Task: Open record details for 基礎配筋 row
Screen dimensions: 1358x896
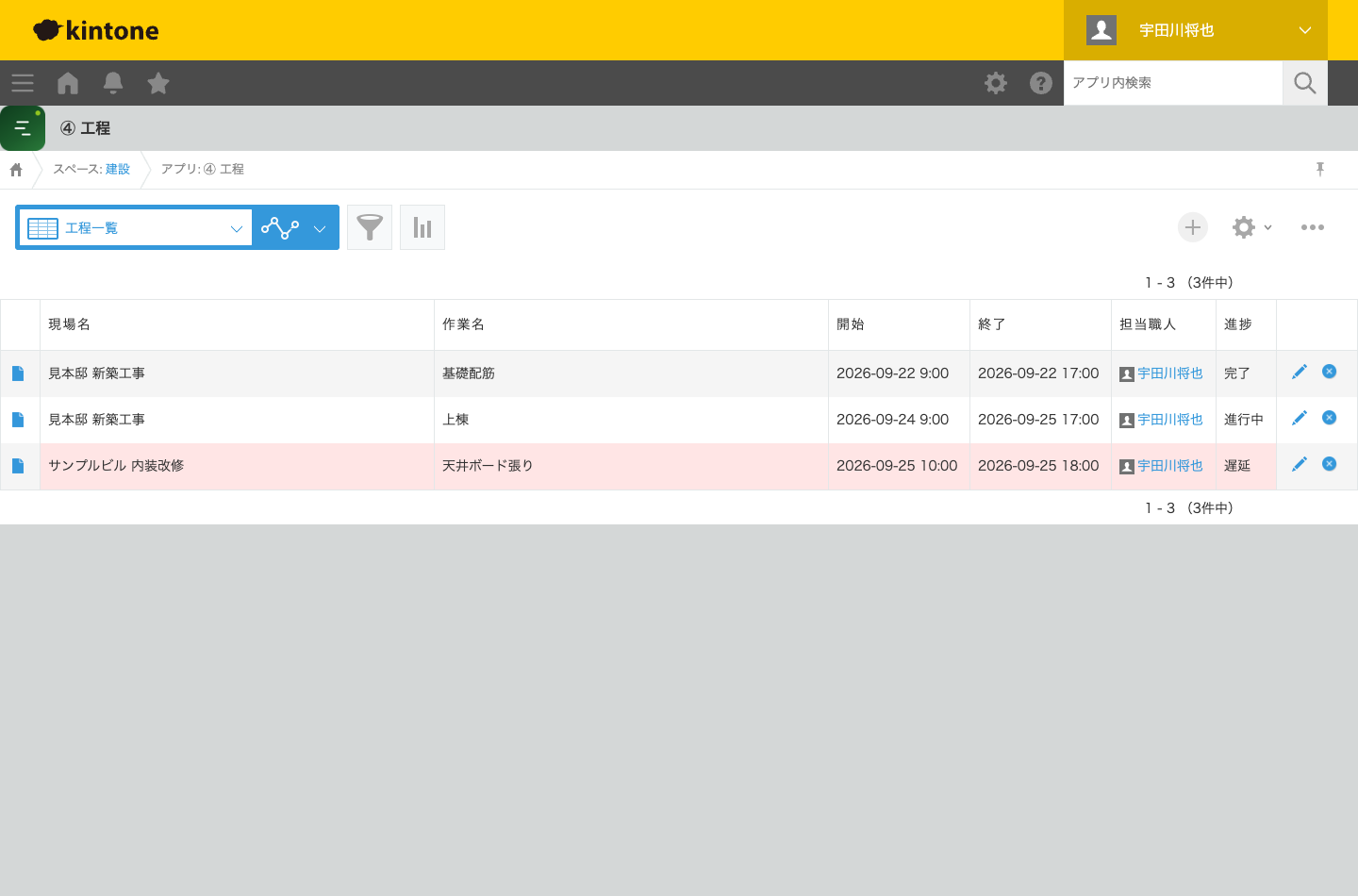Action: [18, 373]
